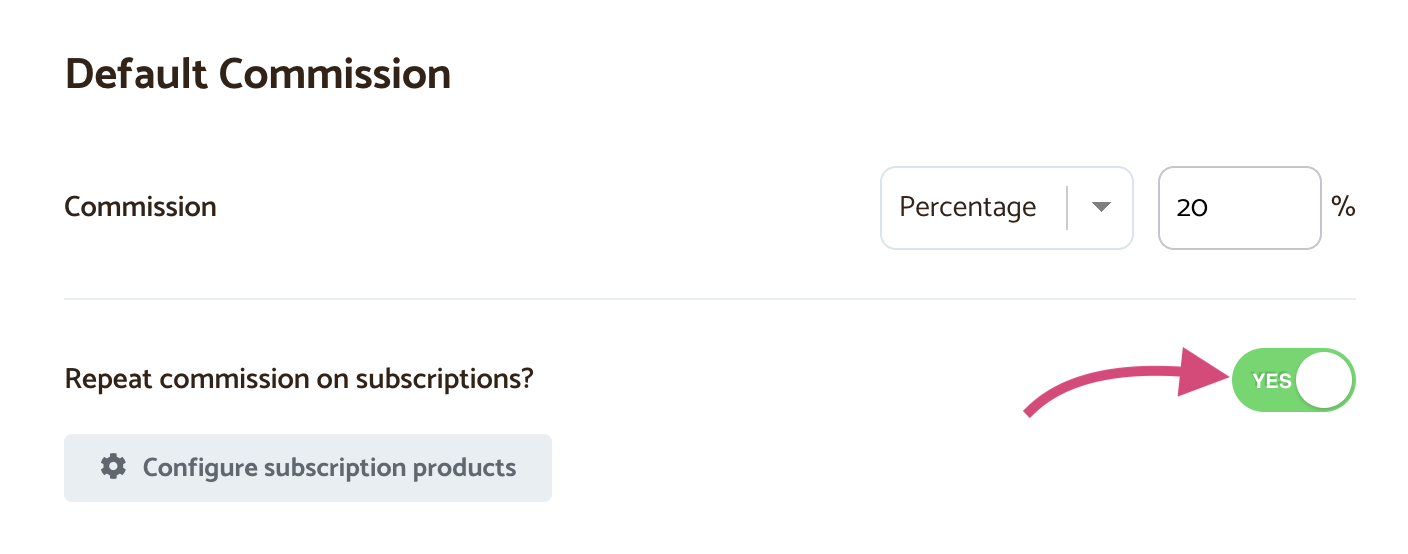Click the YES text inside the green switch
Viewport: 1408px width, 554px height.
(x=1271, y=381)
